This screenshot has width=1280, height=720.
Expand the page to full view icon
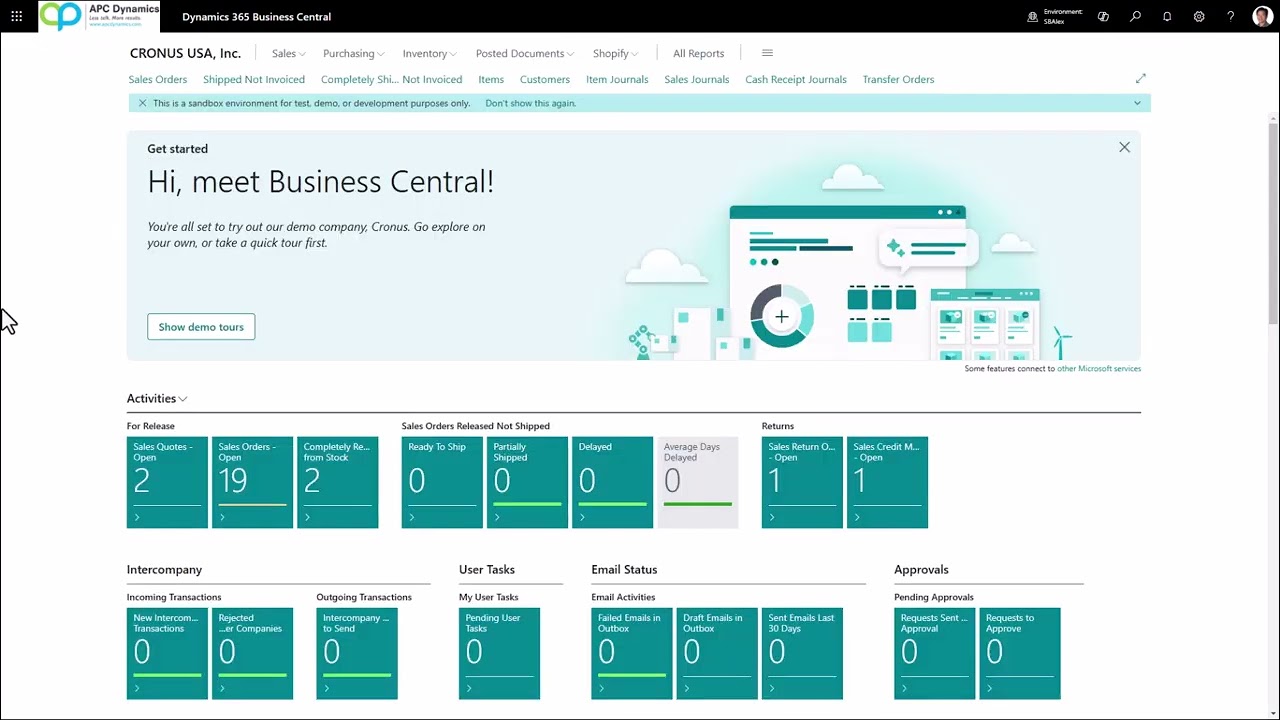[x=1141, y=78]
